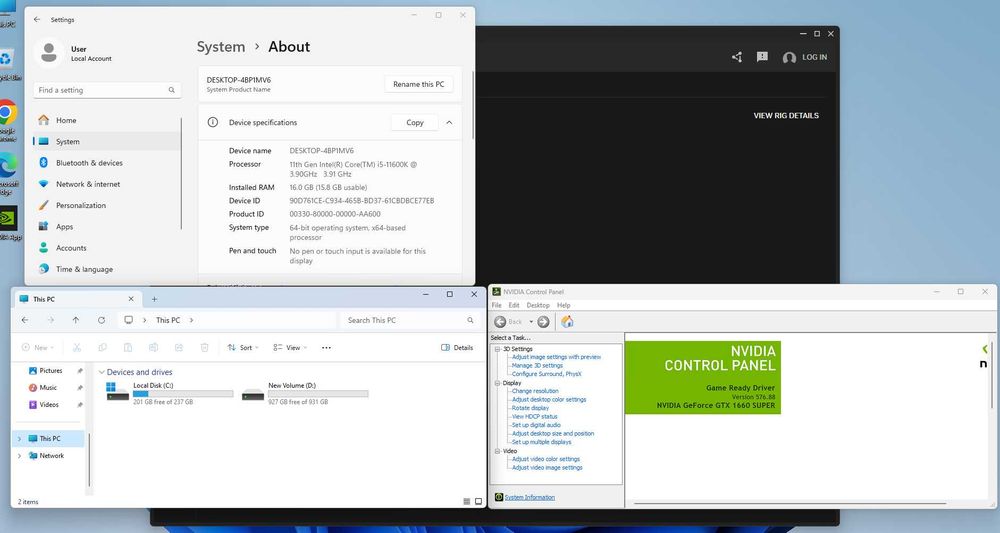The width and height of the screenshot is (1000, 533).
Task: Add a new tab in File Explorer
Action: pos(154,299)
